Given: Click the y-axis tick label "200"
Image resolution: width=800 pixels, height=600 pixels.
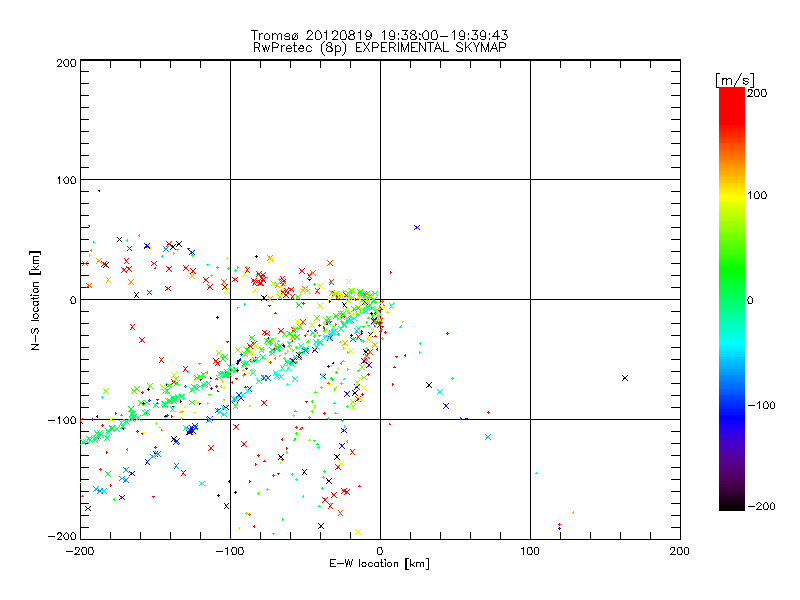Looking at the screenshot, I should [x=66, y=63].
